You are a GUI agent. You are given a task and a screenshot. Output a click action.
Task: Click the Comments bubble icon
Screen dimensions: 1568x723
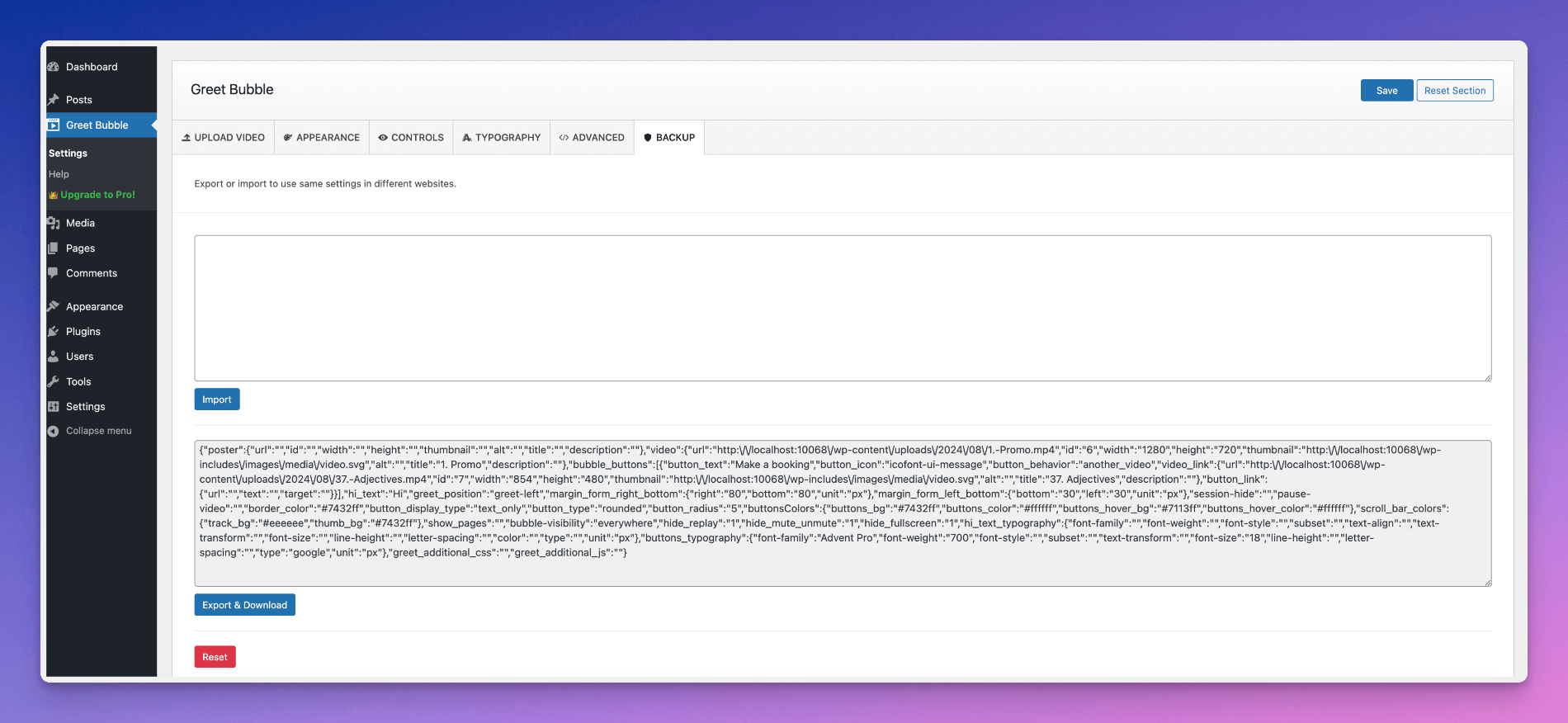[53, 273]
